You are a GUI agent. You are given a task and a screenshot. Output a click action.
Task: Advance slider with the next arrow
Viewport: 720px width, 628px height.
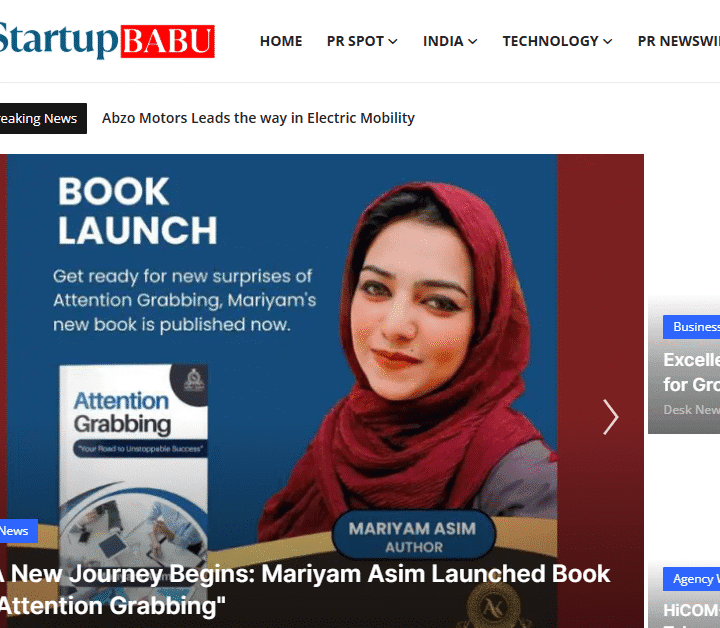pos(610,417)
